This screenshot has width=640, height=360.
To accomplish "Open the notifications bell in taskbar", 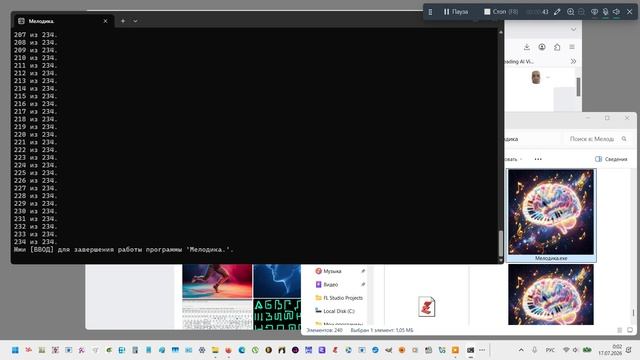I will tap(629, 350).
